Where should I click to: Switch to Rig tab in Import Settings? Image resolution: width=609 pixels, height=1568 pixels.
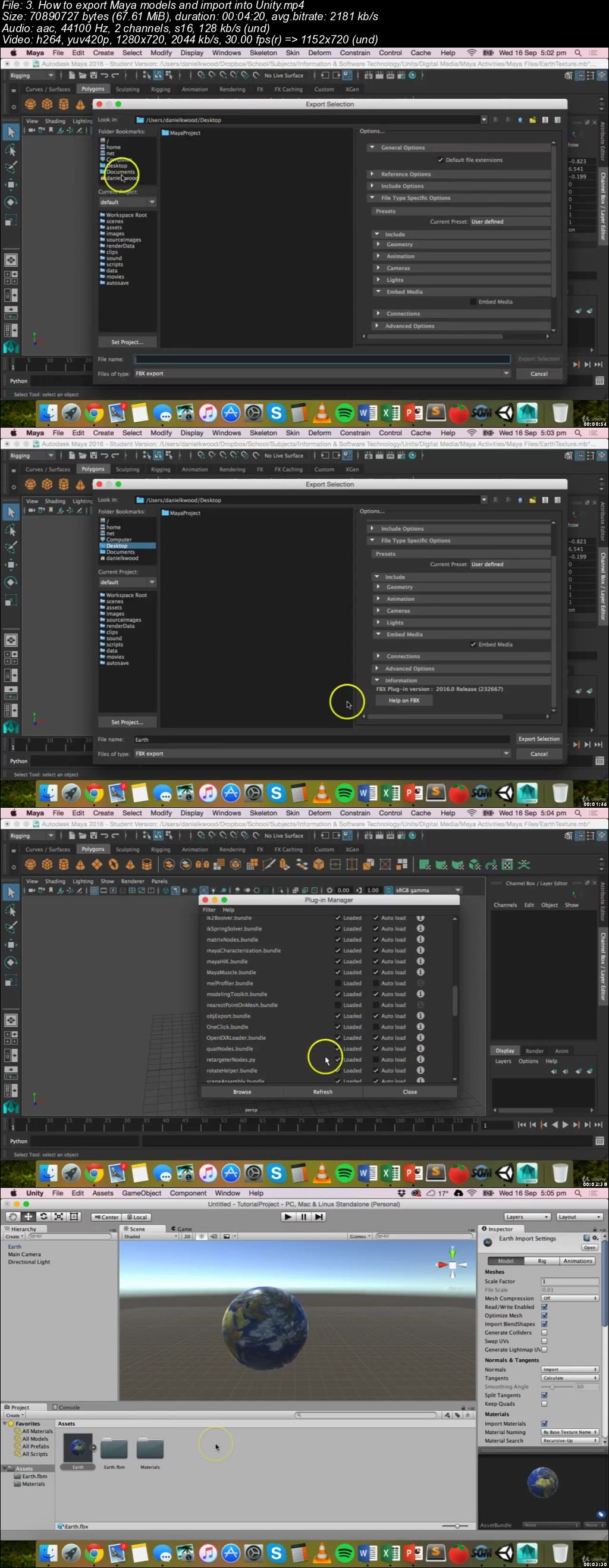(541, 1260)
